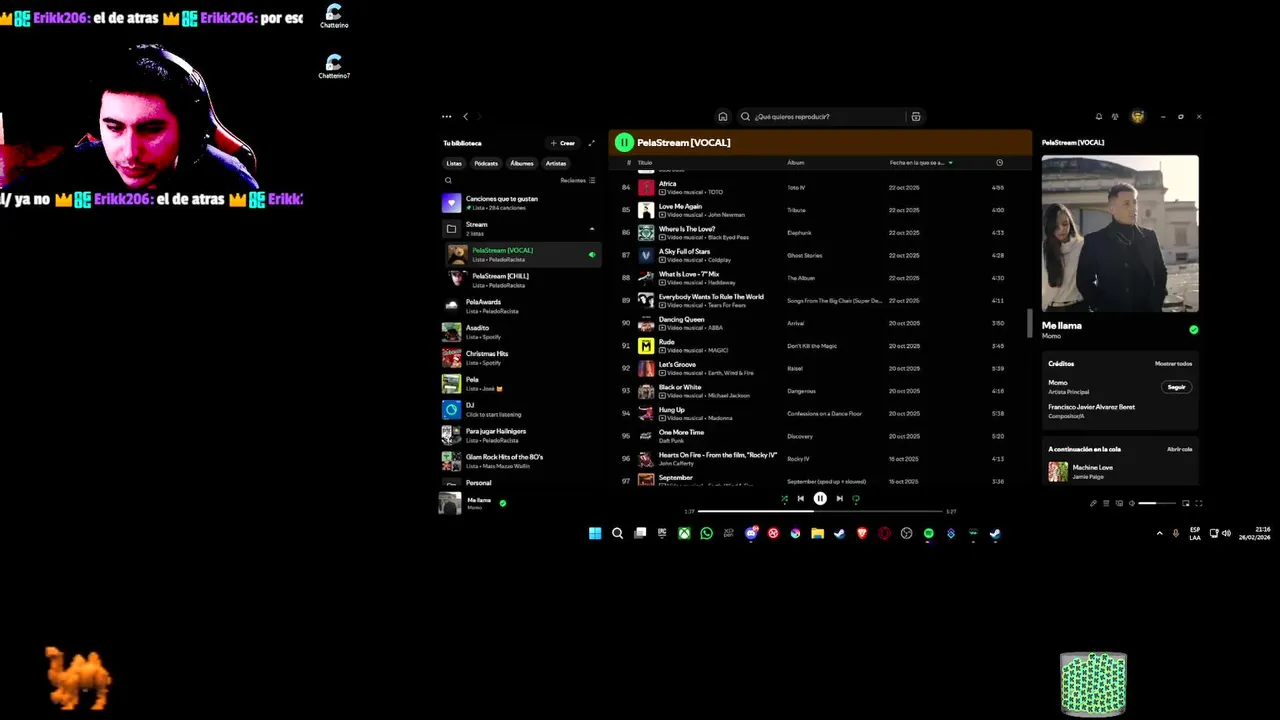Expand the library panel with the arrows icon
This screenshot has height=720, width=1280.
(591, 143)
